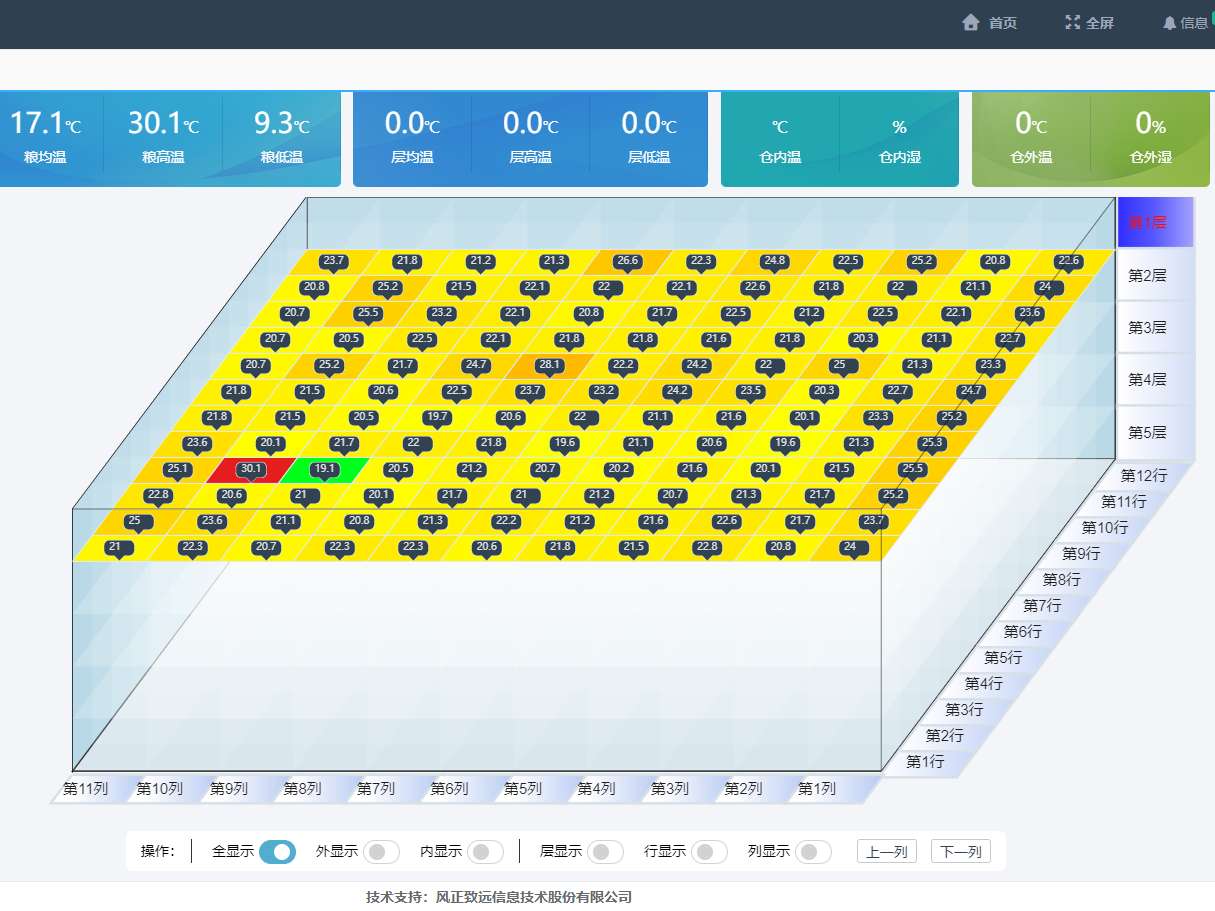The image size is (1215, 911).
Task: Click the green 19.1 temperature marker
Action: [324, 468]
